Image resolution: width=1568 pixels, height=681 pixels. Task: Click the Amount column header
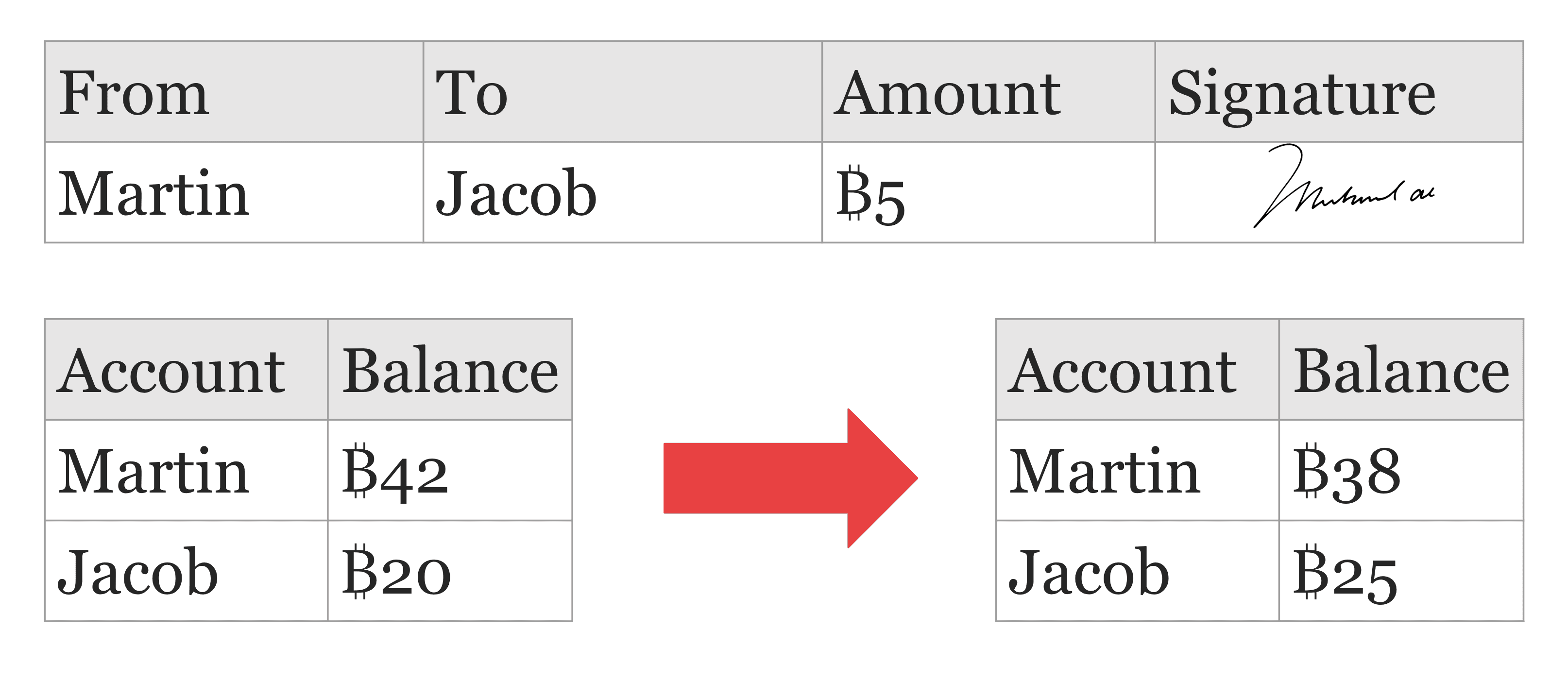tap(989, 92)
